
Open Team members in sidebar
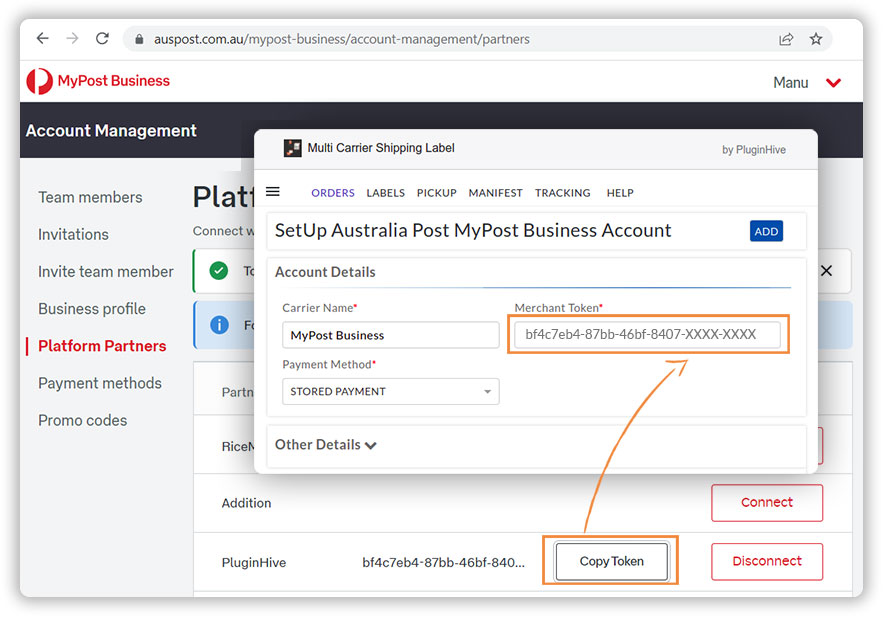click(90, 197)
